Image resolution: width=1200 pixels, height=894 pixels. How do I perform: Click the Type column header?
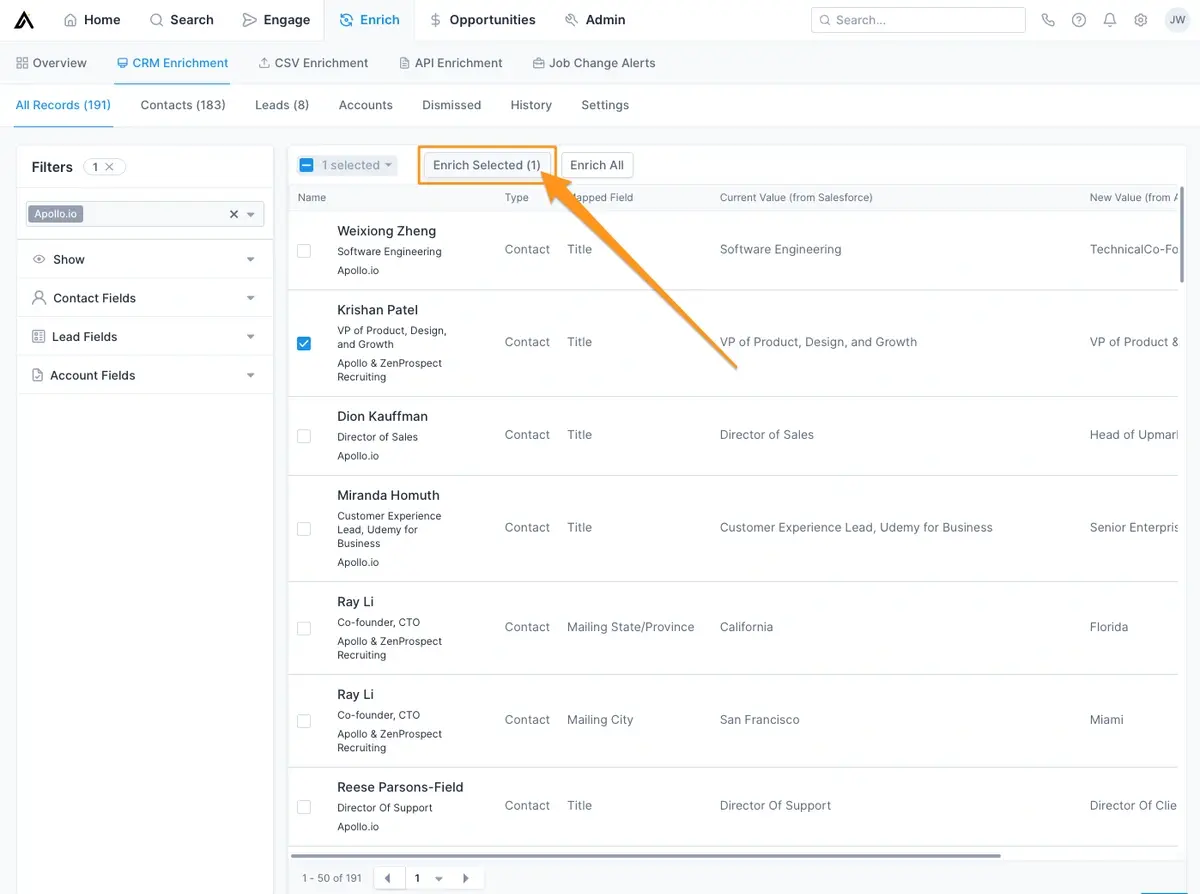pyautogui.click(x=517, y=198)
